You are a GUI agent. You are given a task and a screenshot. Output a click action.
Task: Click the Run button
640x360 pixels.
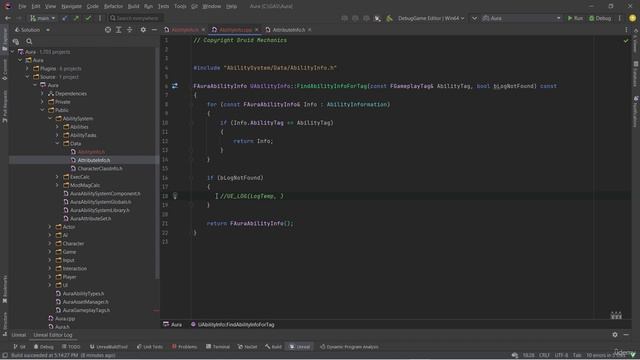tap(575, 18)
